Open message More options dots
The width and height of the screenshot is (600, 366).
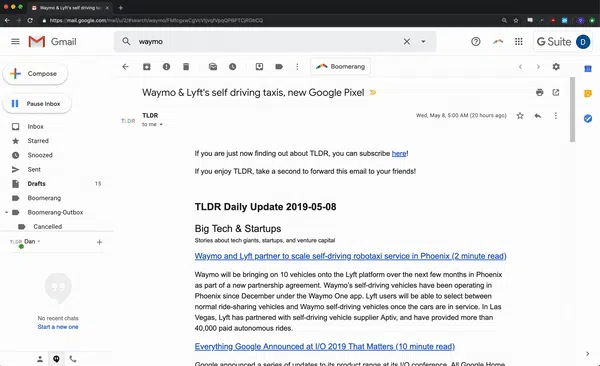pyautogui.click(x=556, y=116)
